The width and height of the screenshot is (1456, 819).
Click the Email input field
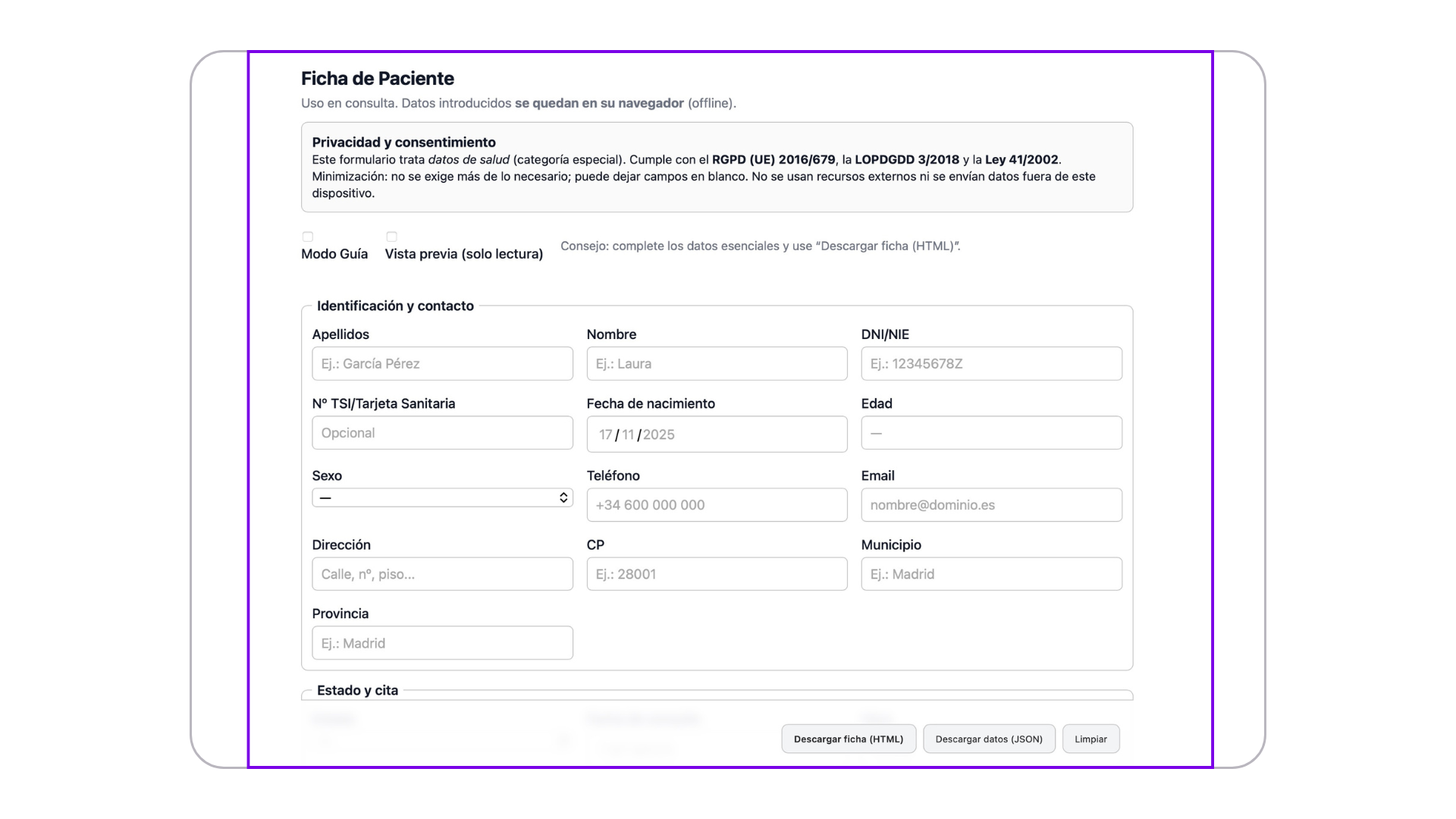click(991, 505)
